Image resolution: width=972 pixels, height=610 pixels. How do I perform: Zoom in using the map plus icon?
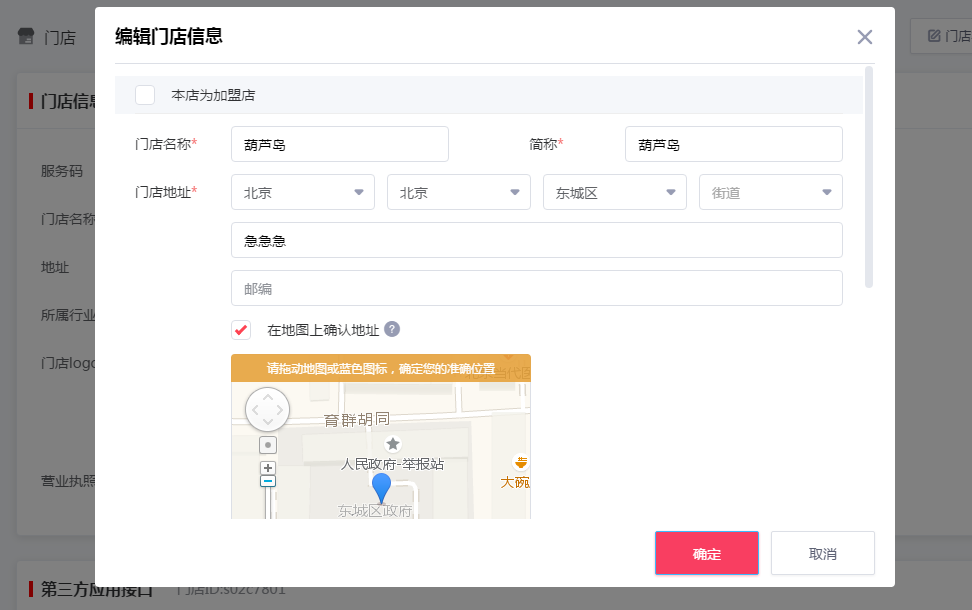click(x=267, y=466)
